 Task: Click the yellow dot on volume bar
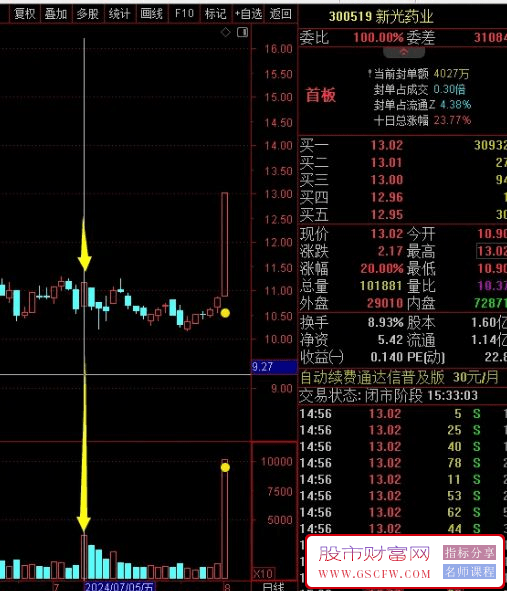point(225,467)
